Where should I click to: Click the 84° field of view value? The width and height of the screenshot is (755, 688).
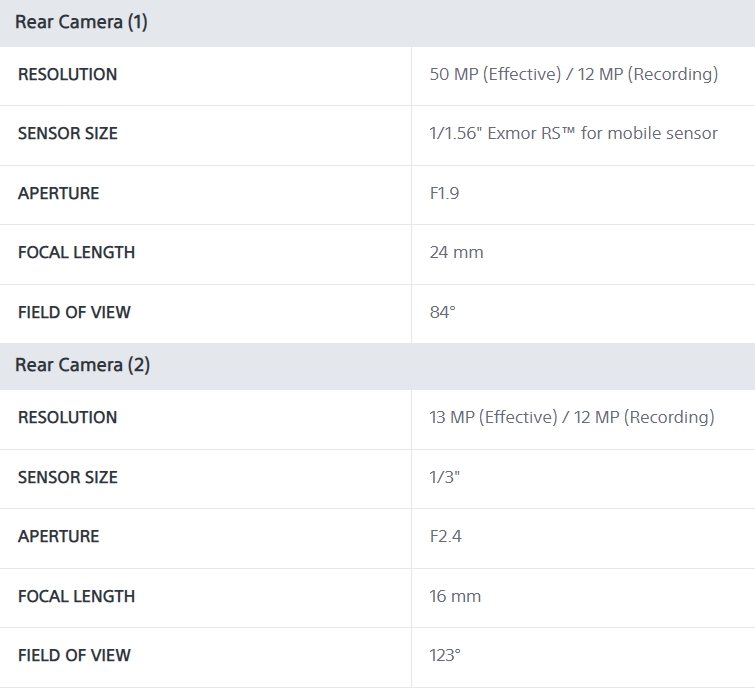(443, 312)
